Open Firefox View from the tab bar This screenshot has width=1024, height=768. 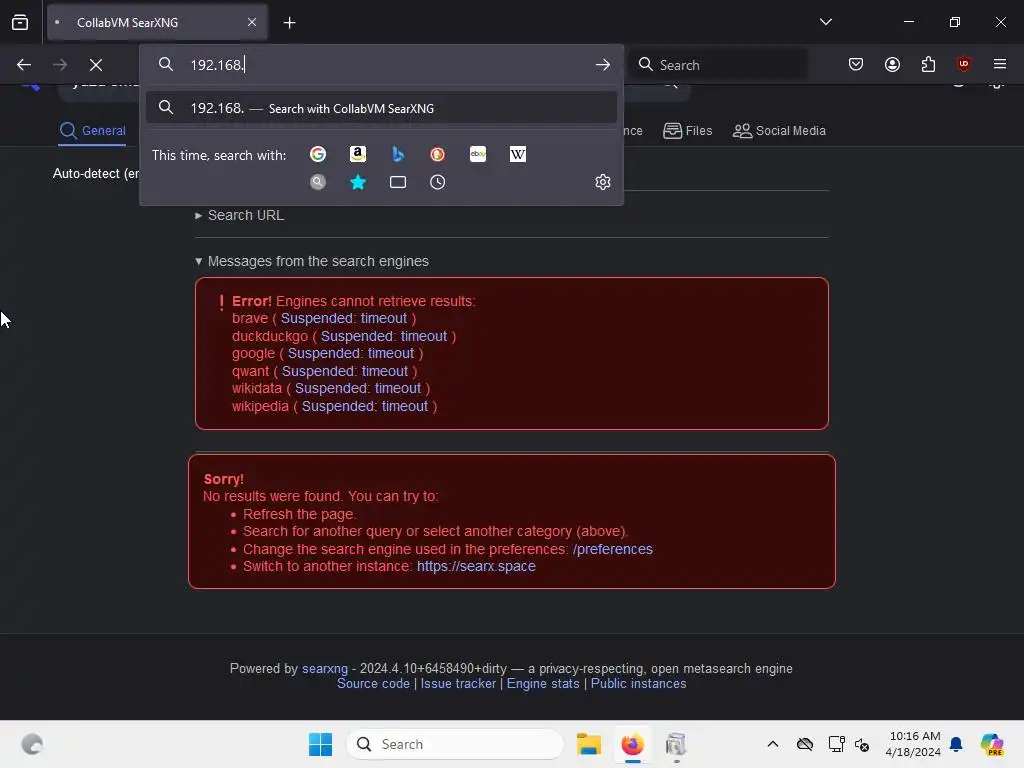pyautogui.click(x=20, y=22)
